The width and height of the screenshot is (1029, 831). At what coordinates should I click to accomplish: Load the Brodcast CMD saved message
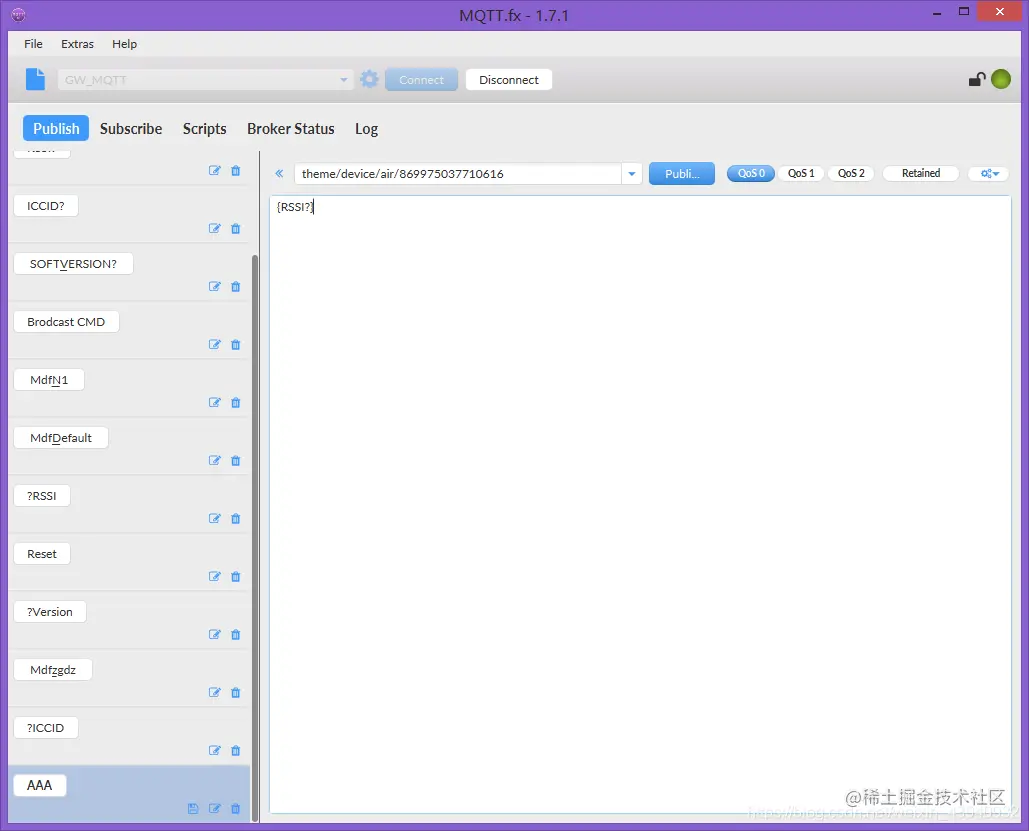pos(66,322)
